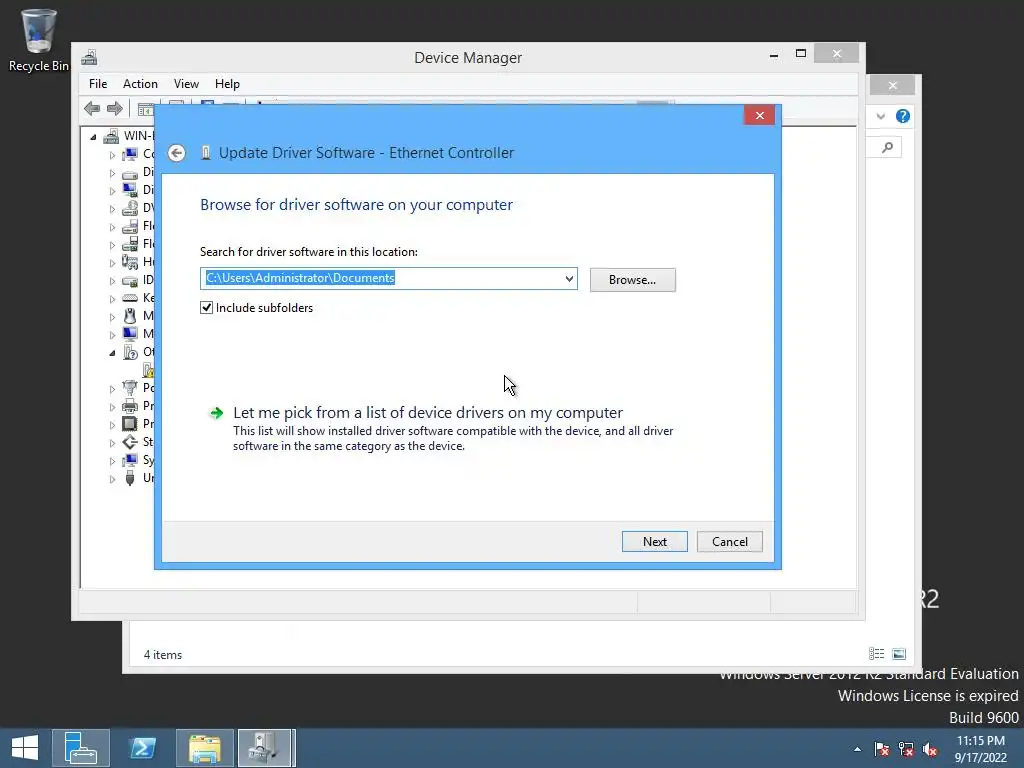Viewport: 1024px width, 768px height.
Task: Select the DVD/CD-ROM drives icon
Action: point(130,208)
